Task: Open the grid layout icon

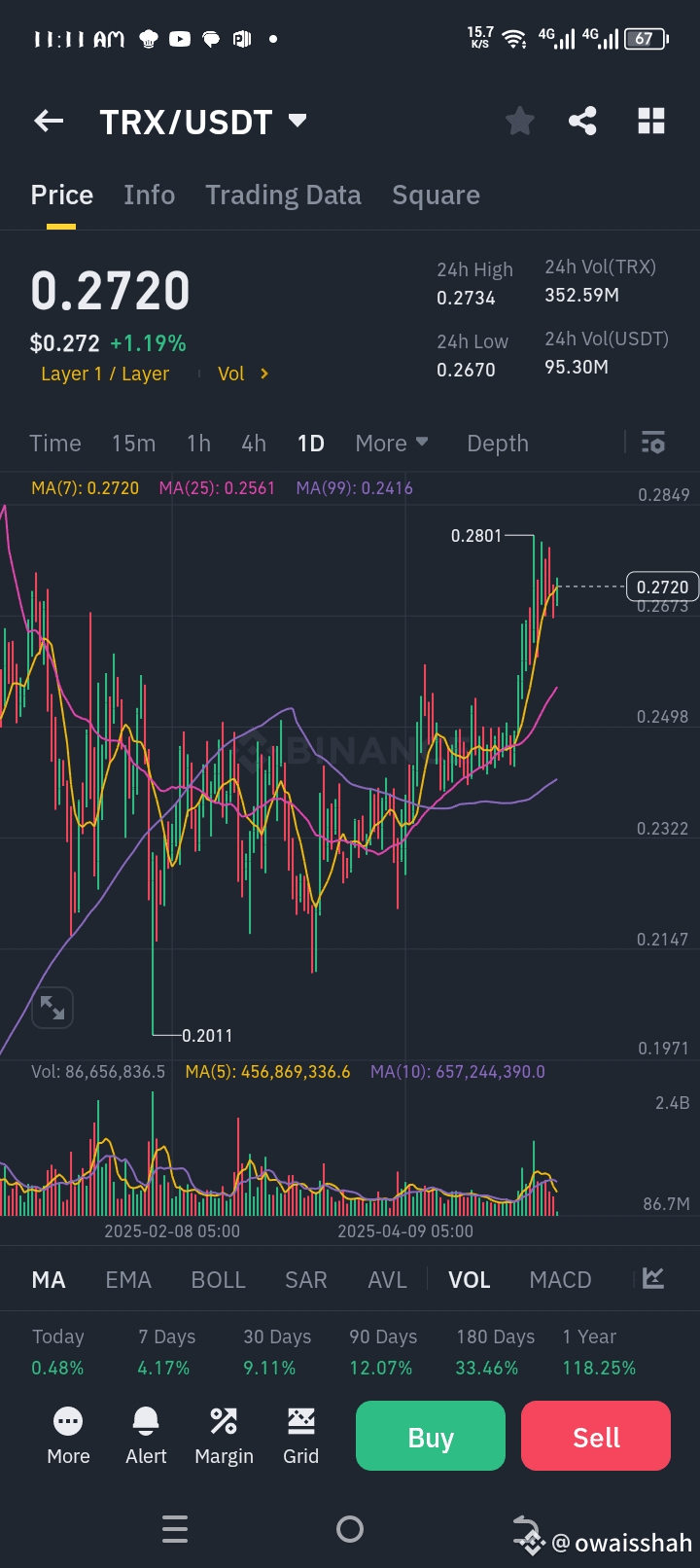Action: [x=650, y=122]
